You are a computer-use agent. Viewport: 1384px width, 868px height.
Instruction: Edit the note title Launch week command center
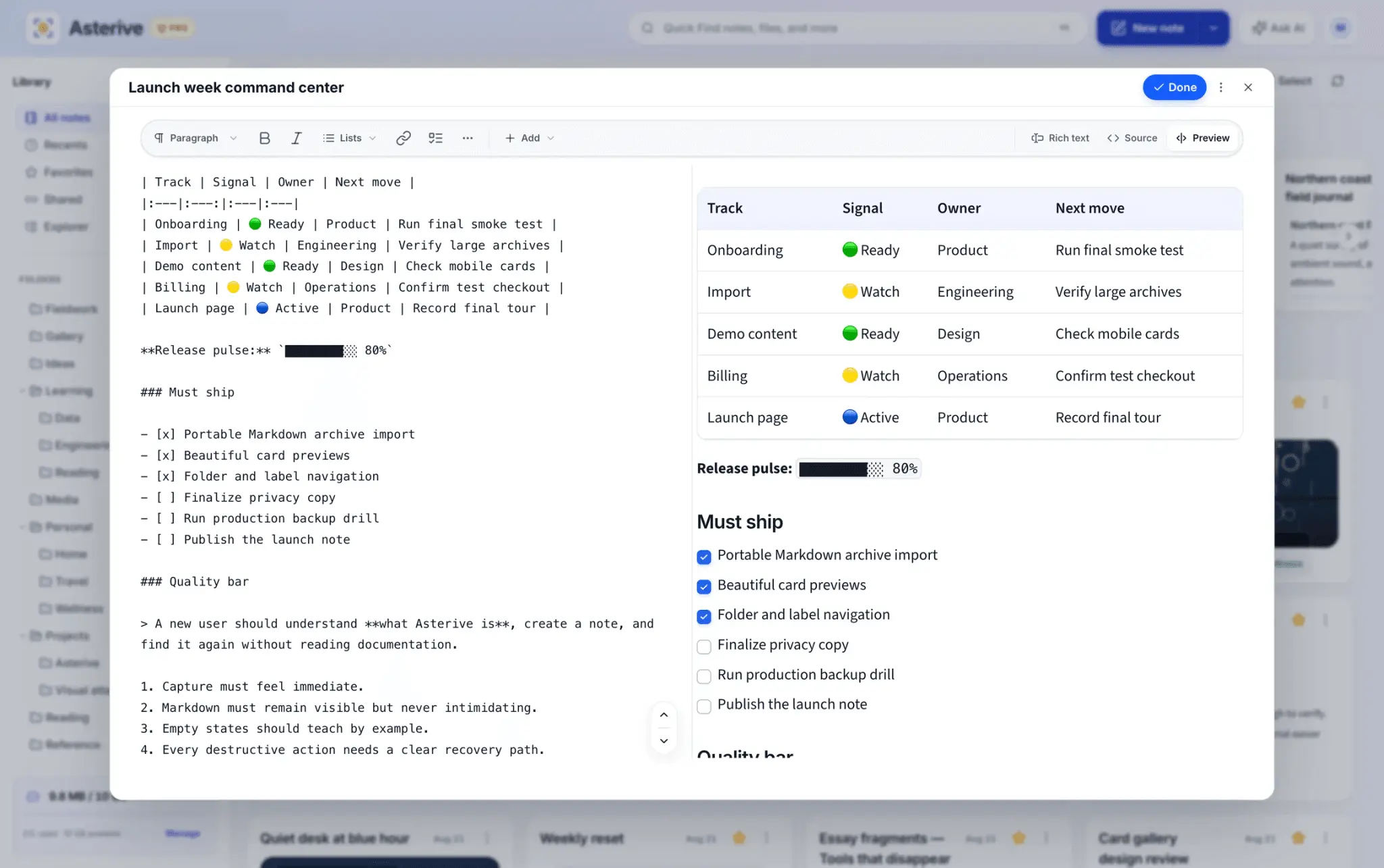point(236,87)
